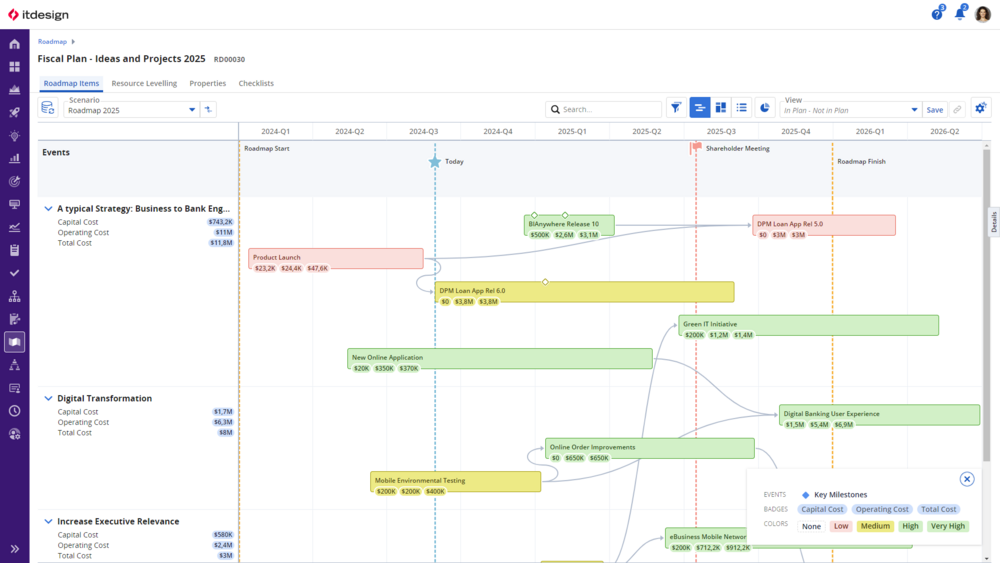Go to Home in the sidebar
Viewport: 1000px width, 563px height.
tap(14, 44)
